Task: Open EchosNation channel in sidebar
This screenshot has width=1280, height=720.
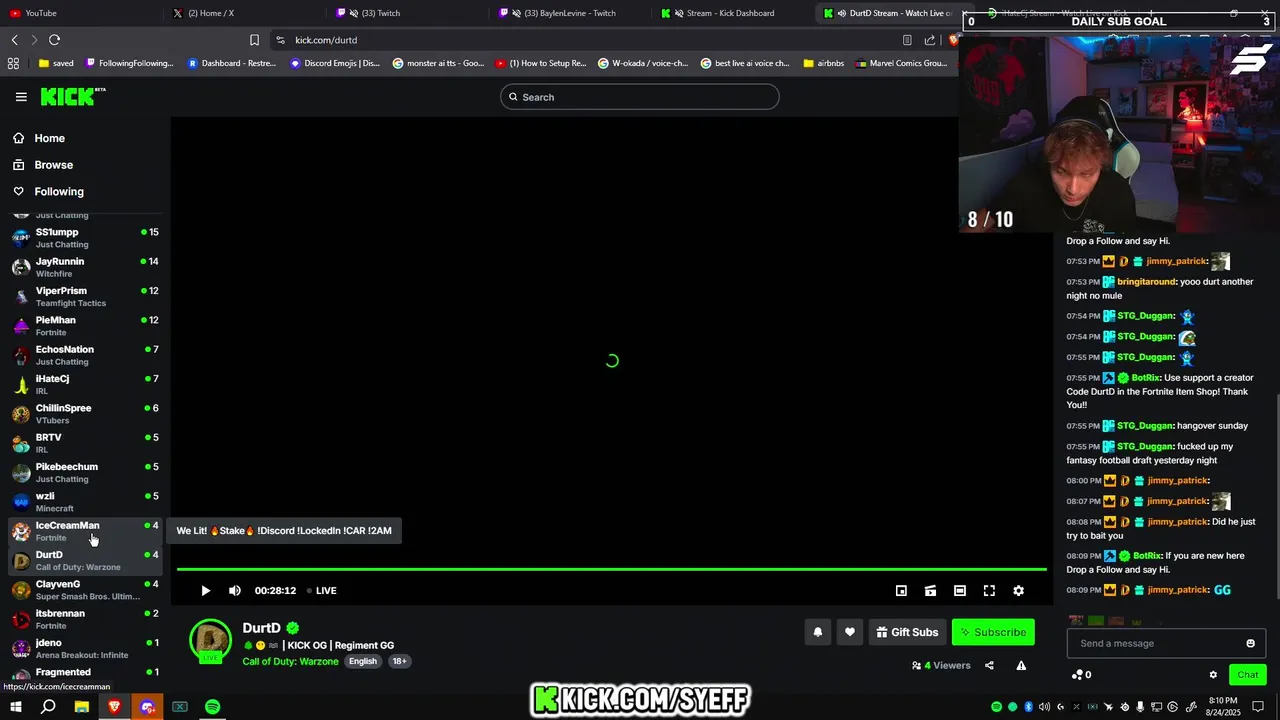Action: tap(85, 355)
